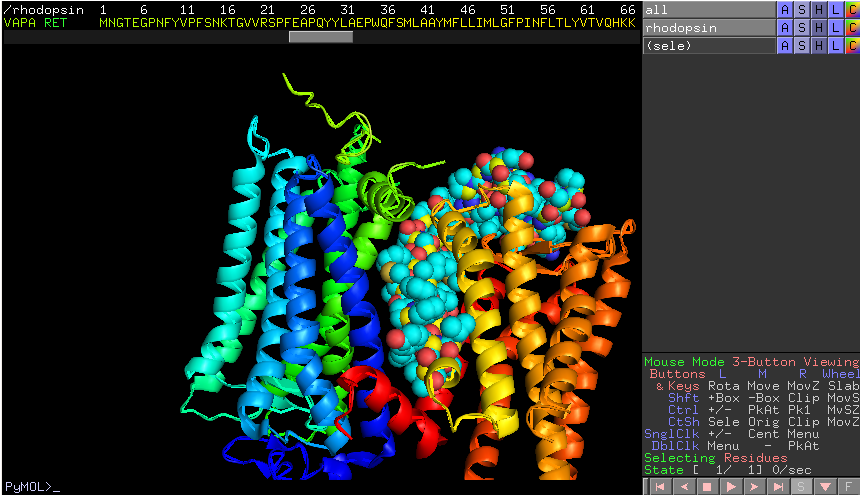Open the Label menu for (sele) selection
This screenshot has height=496, width=861.
click(836, 46)
